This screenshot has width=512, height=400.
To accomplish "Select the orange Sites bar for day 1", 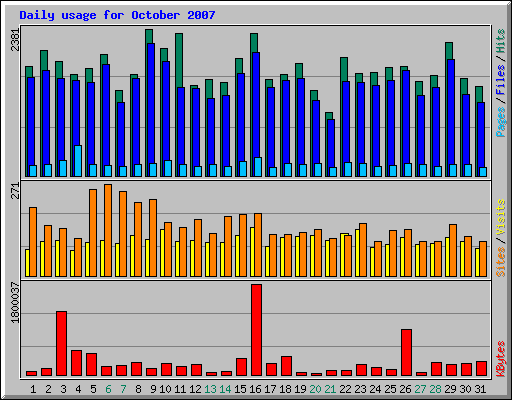I will click(33, 242).
